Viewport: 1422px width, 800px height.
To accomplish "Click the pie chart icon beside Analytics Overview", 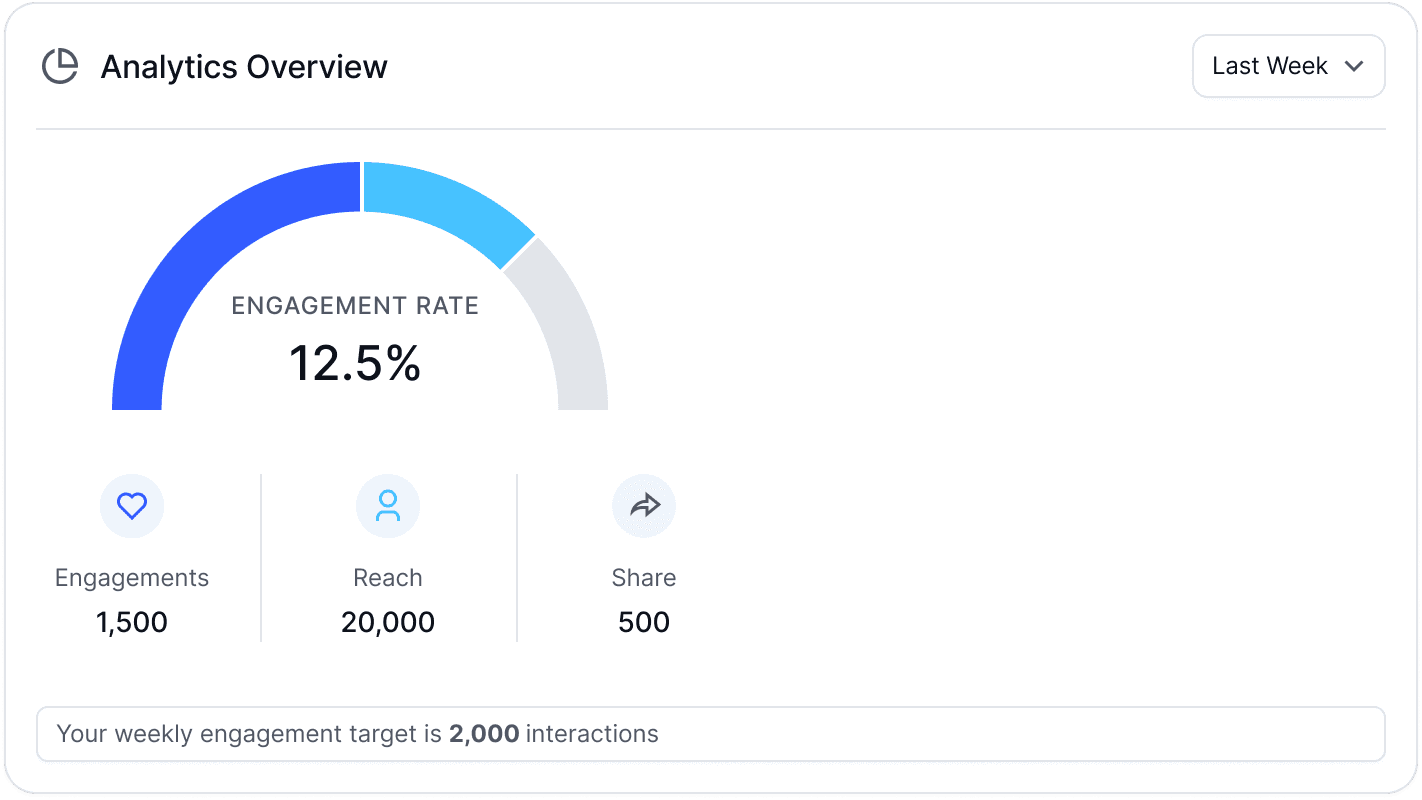I will (60, 67).
